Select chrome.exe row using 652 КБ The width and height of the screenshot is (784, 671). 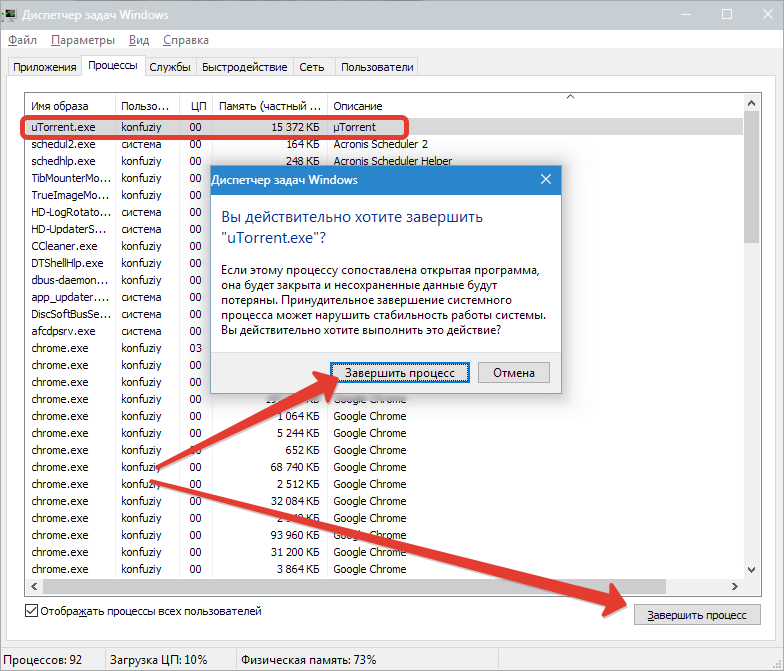(x=384, y=450)
